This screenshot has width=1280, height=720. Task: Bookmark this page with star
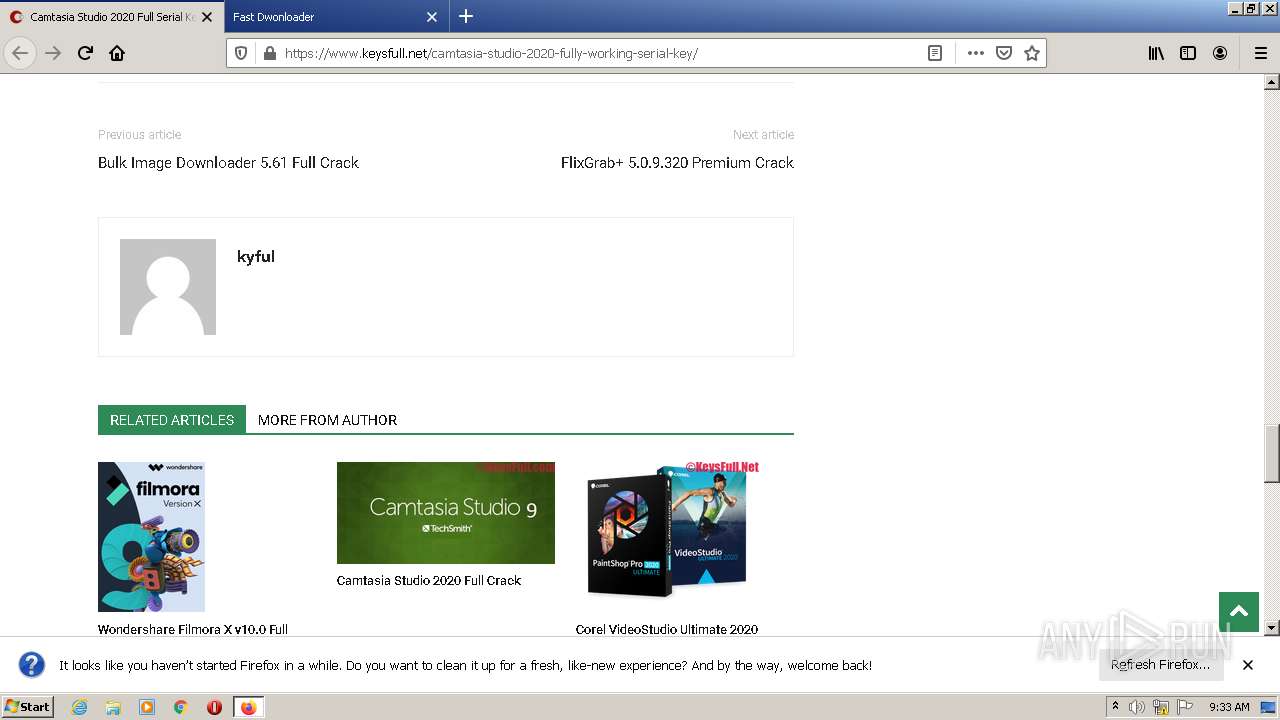[1032, 53]
